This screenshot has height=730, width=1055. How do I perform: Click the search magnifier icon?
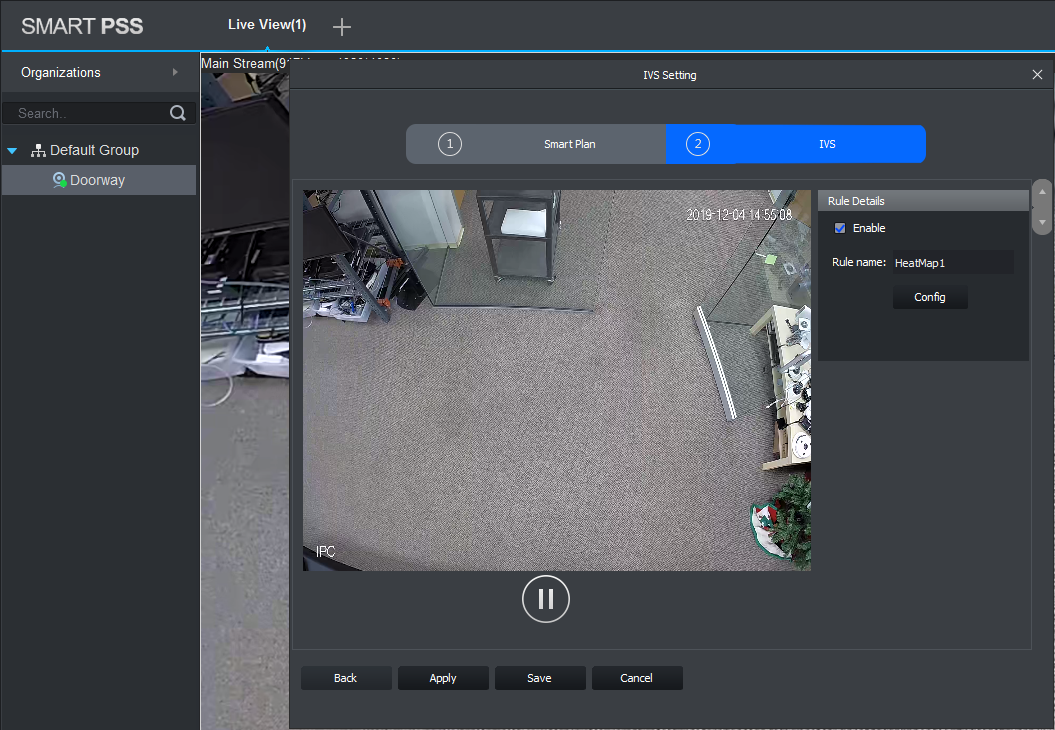coord(178,113)
